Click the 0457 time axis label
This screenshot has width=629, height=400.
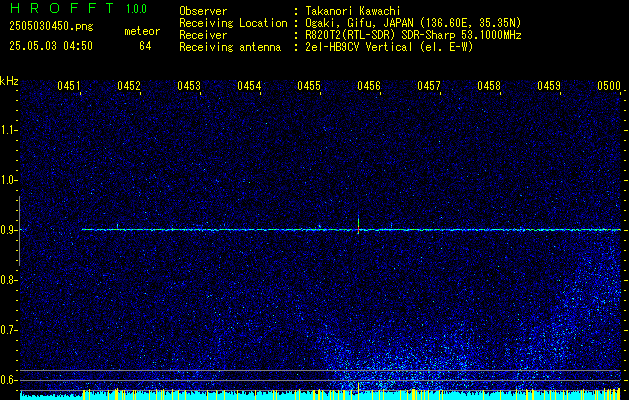(429, 85)
